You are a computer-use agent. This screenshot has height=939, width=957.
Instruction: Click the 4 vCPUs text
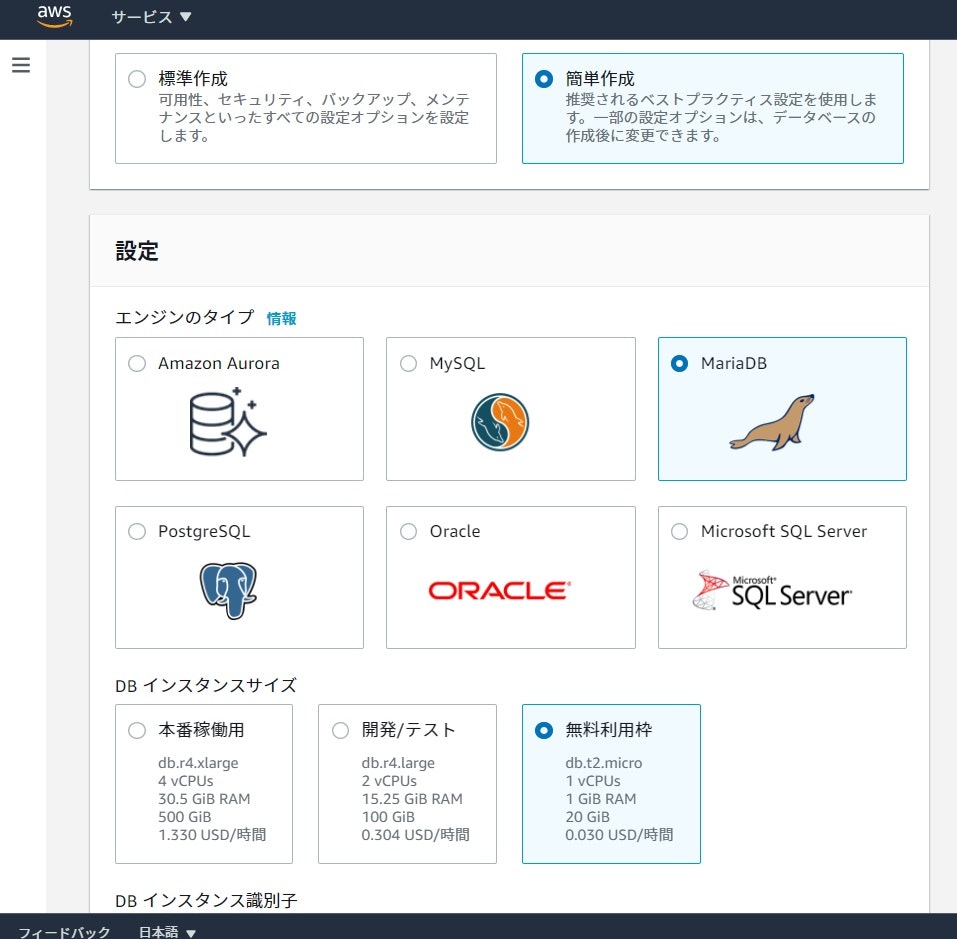[186, 781]
